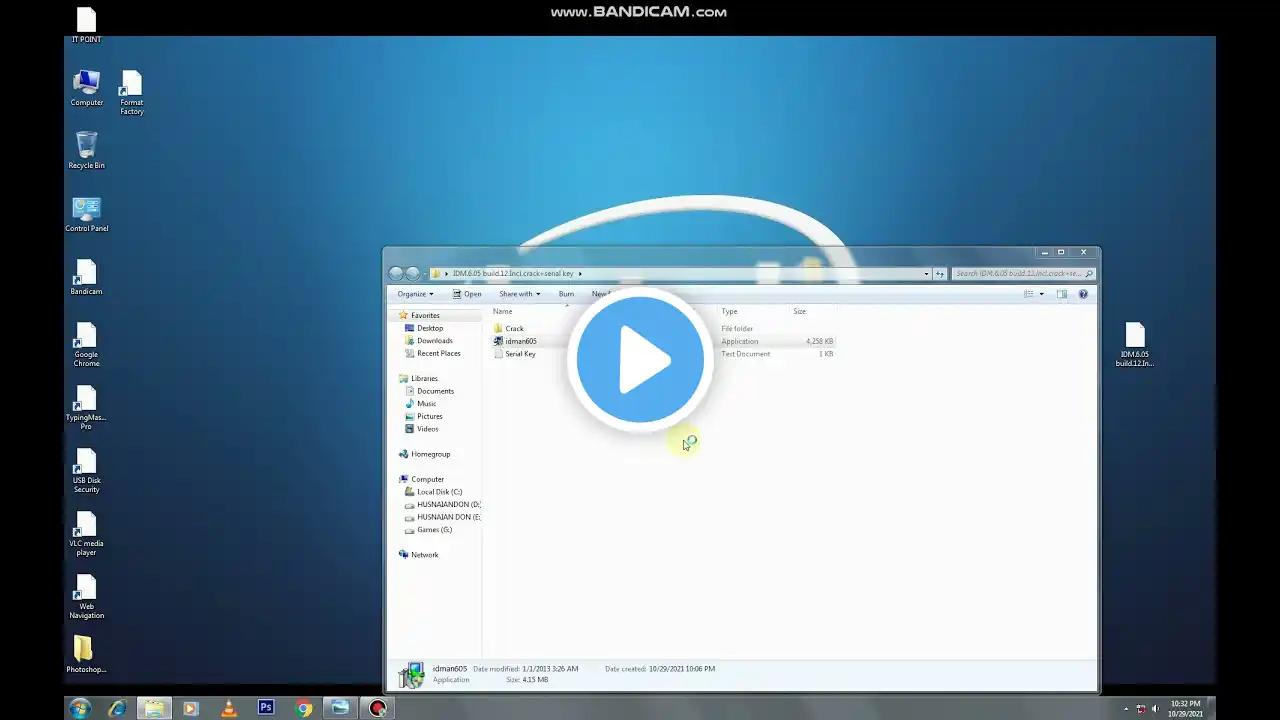Show hidden system tray icons
The height and width of the screenshot is (720, 1280).
click(1126, 709)
